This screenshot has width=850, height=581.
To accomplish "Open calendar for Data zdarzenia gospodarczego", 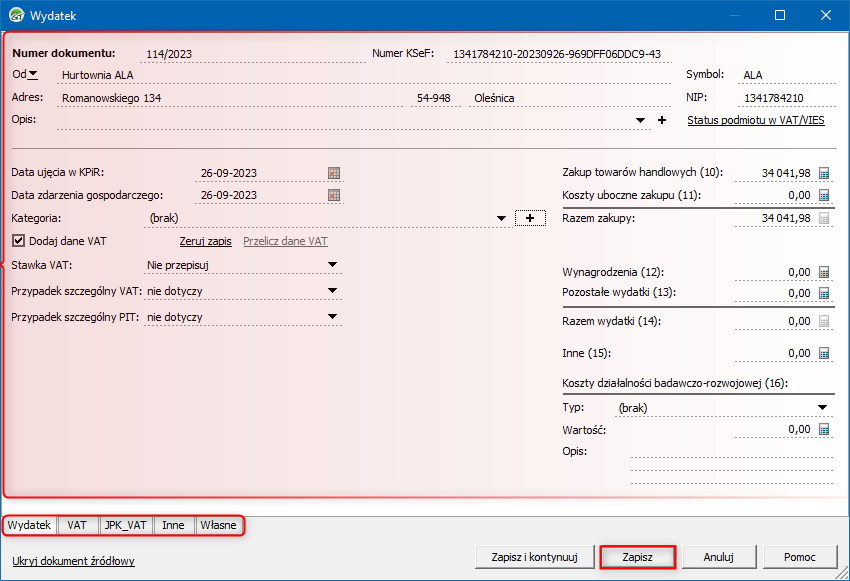I will [x=334, y=195].
